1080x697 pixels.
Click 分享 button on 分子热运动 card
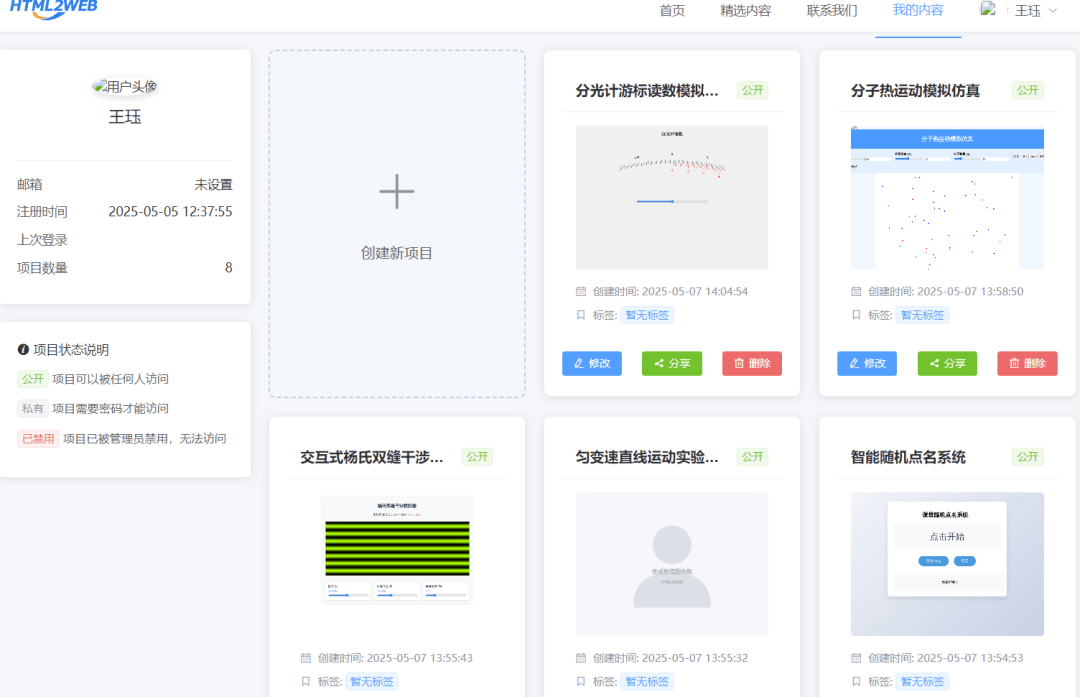tap(947, 363)
